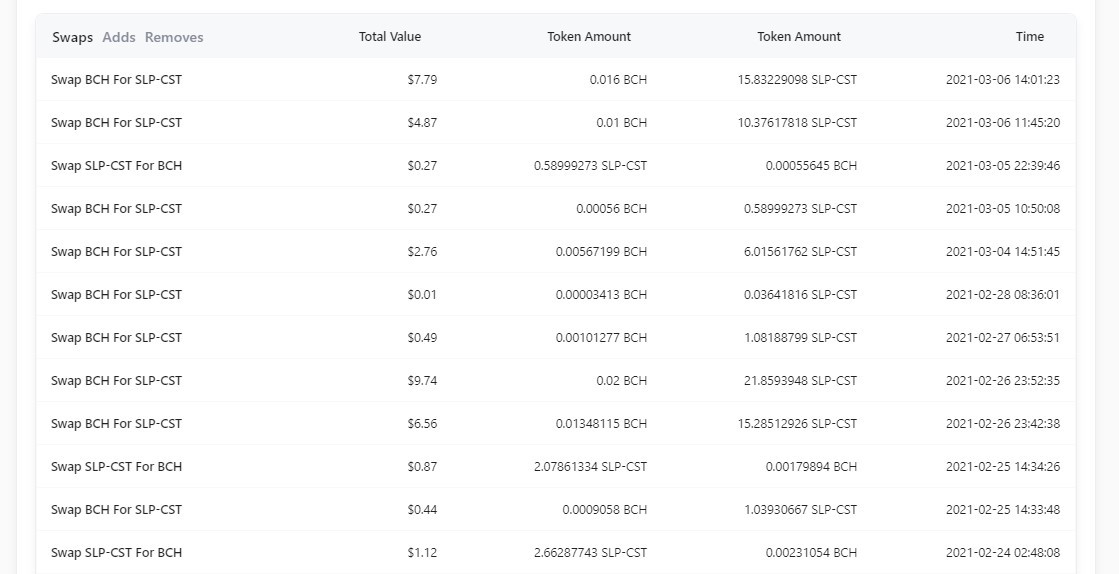Select the timestamp 2021-02-25 14:34:26
This screenshot has height=574, width=1119.
(1003, 466)
